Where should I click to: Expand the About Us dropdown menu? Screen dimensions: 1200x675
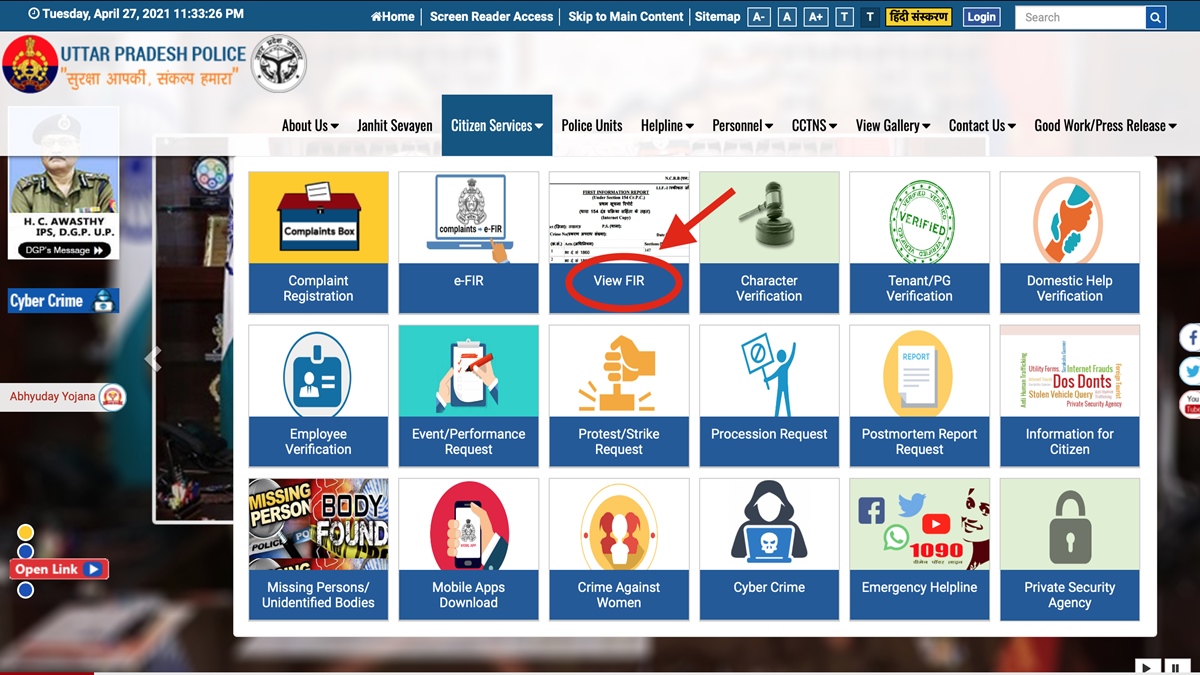coord(310,126)
